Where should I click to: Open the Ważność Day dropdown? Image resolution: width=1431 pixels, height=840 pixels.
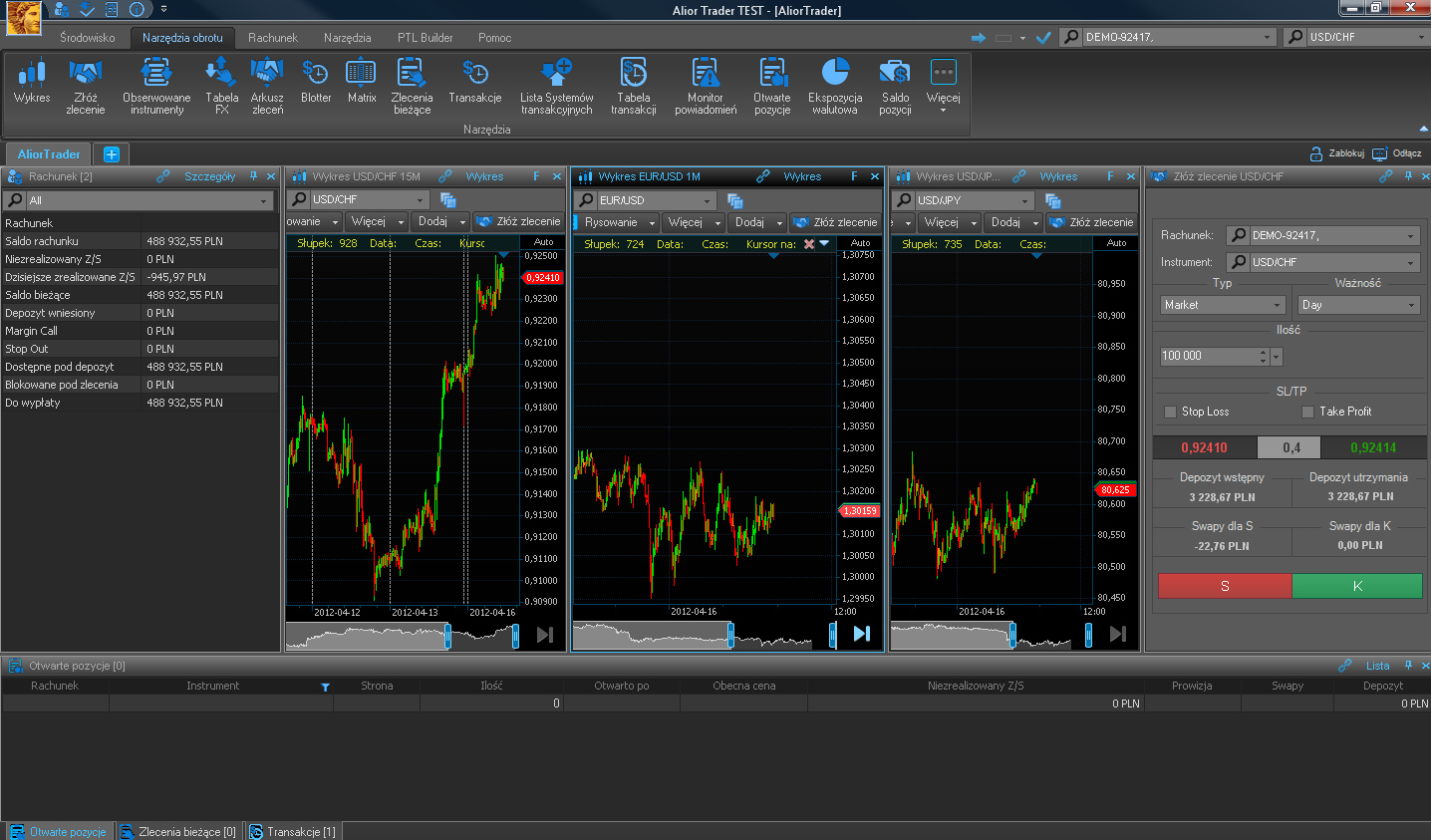click(x=1359, y=305)
